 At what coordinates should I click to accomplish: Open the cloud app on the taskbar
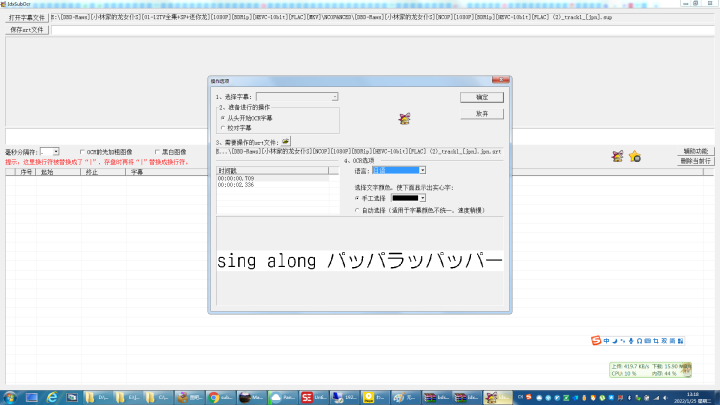pos(283,398)
